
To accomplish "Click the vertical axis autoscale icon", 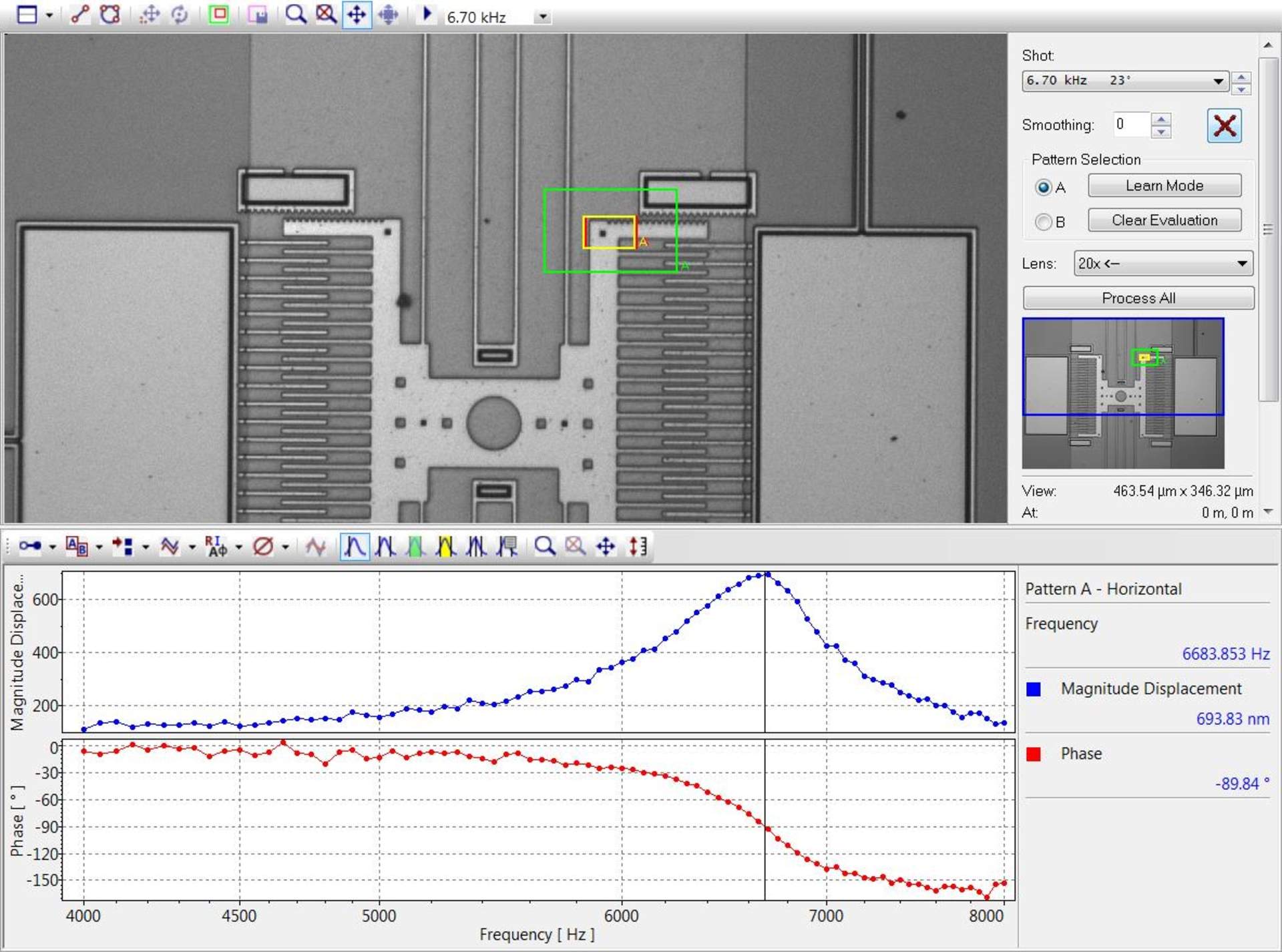I will tap(638, 547).
